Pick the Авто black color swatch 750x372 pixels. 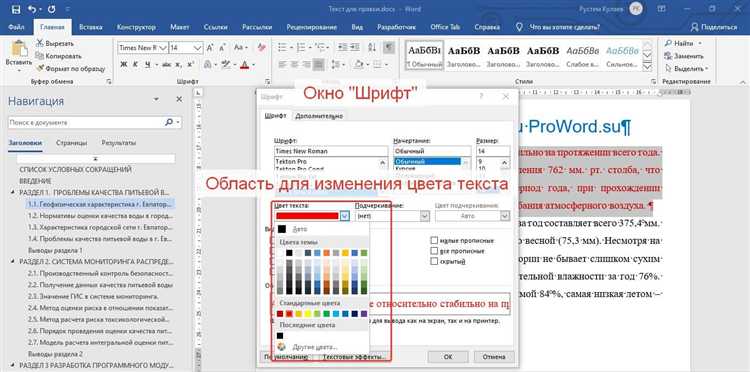coord(282,230)
